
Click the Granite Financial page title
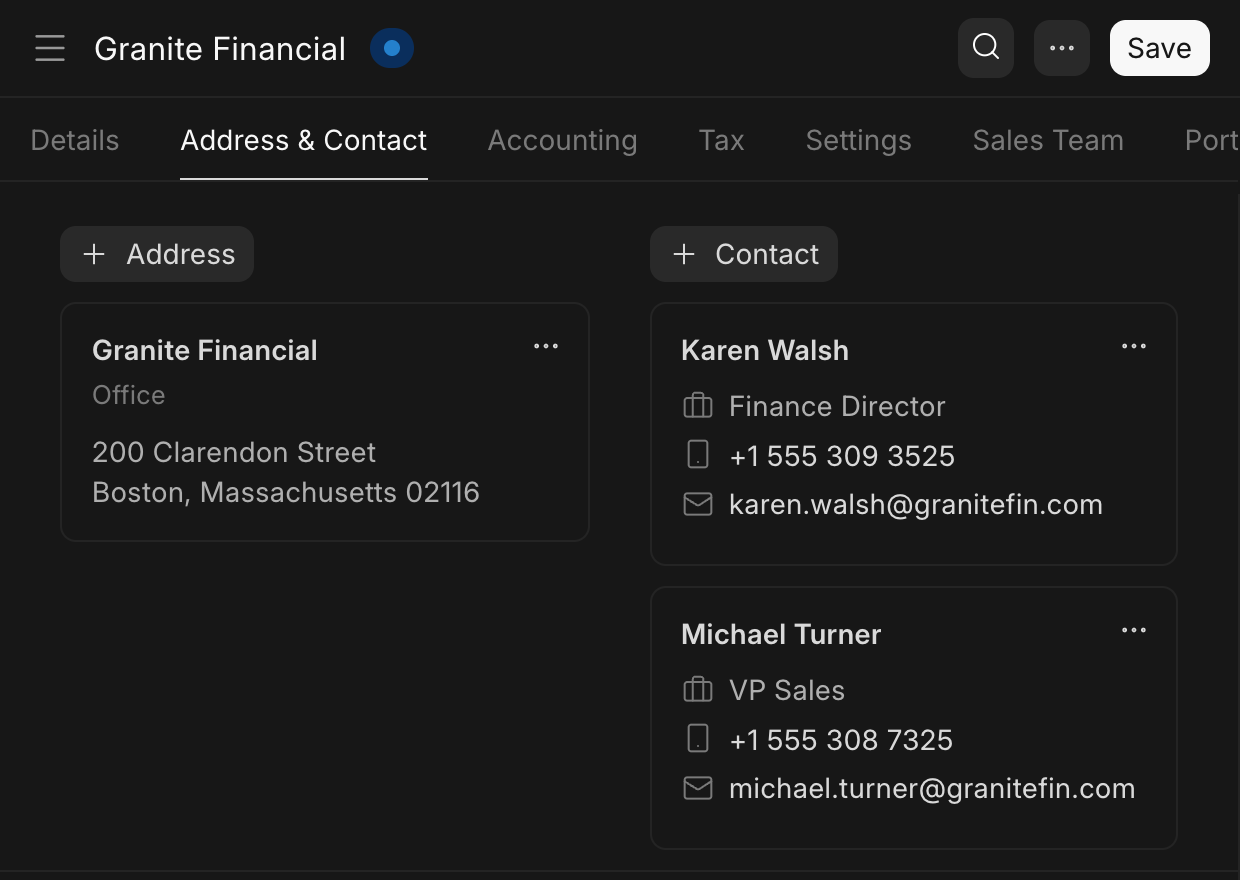click(220, 49)
